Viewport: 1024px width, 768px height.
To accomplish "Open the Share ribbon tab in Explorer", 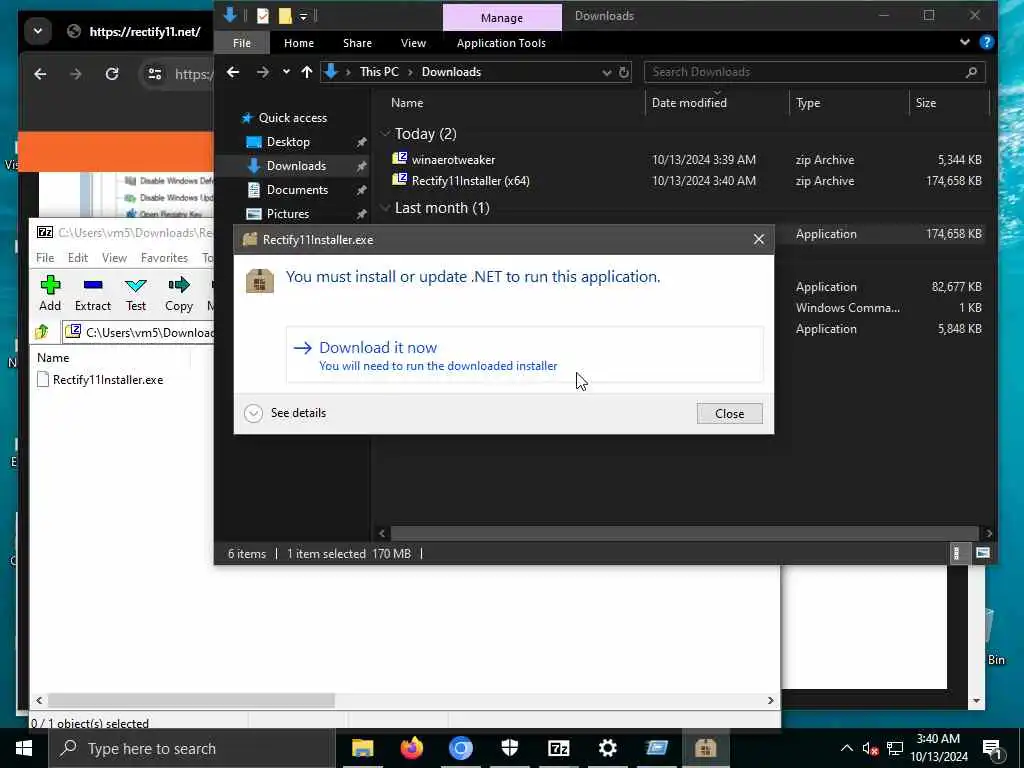I will [357, 43].
